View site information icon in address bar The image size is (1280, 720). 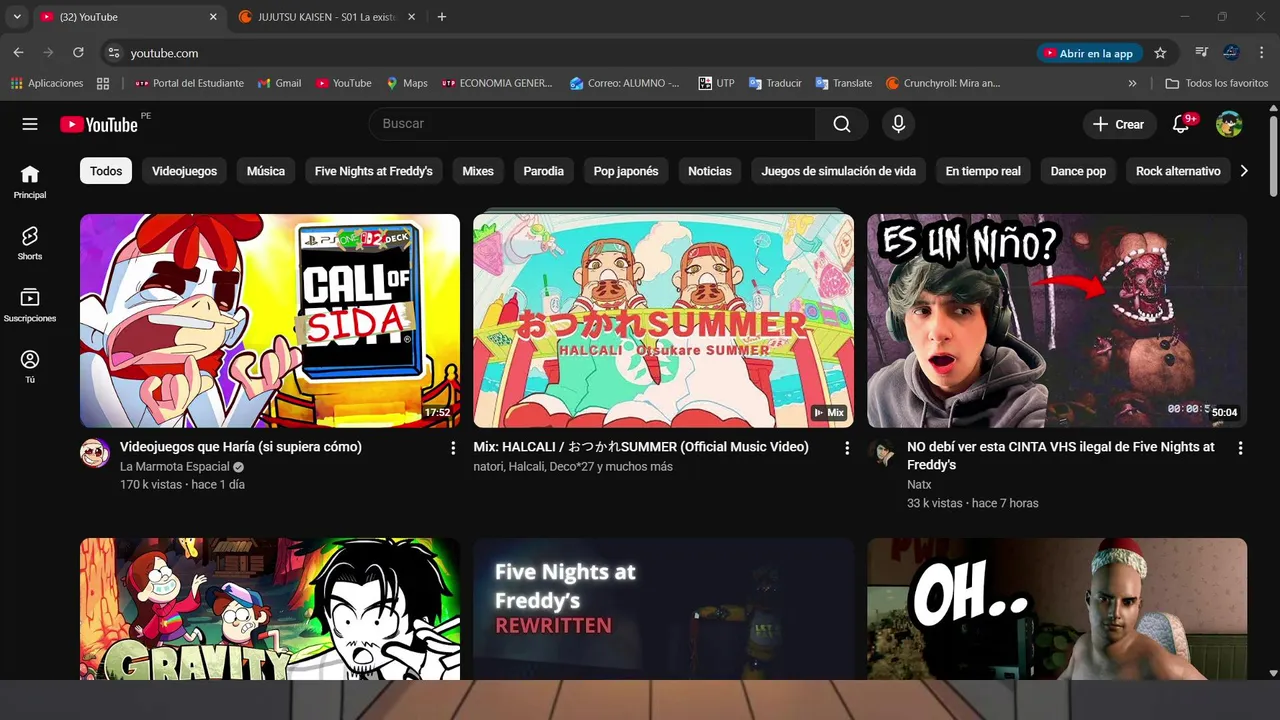(114, 53)
